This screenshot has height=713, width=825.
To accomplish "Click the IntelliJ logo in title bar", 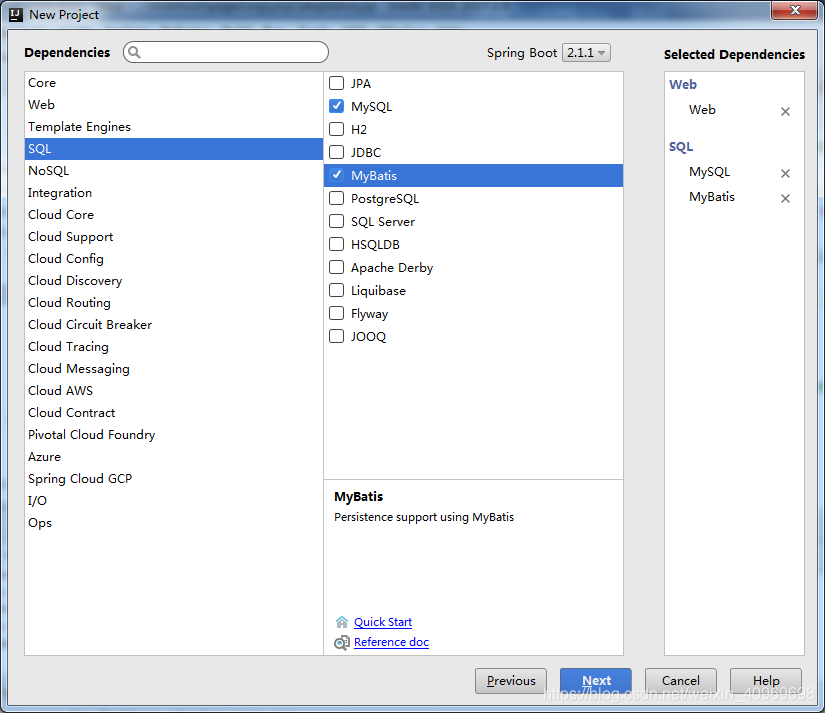I will [x=16, y=15].
